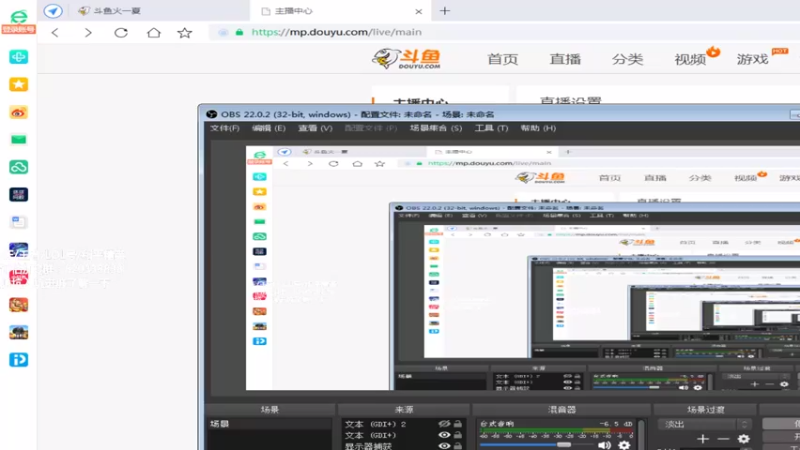Show hidden 文本 (GDI+) 2 source
The height and width of the screenshot is (450, 800).
click(444, 424)
